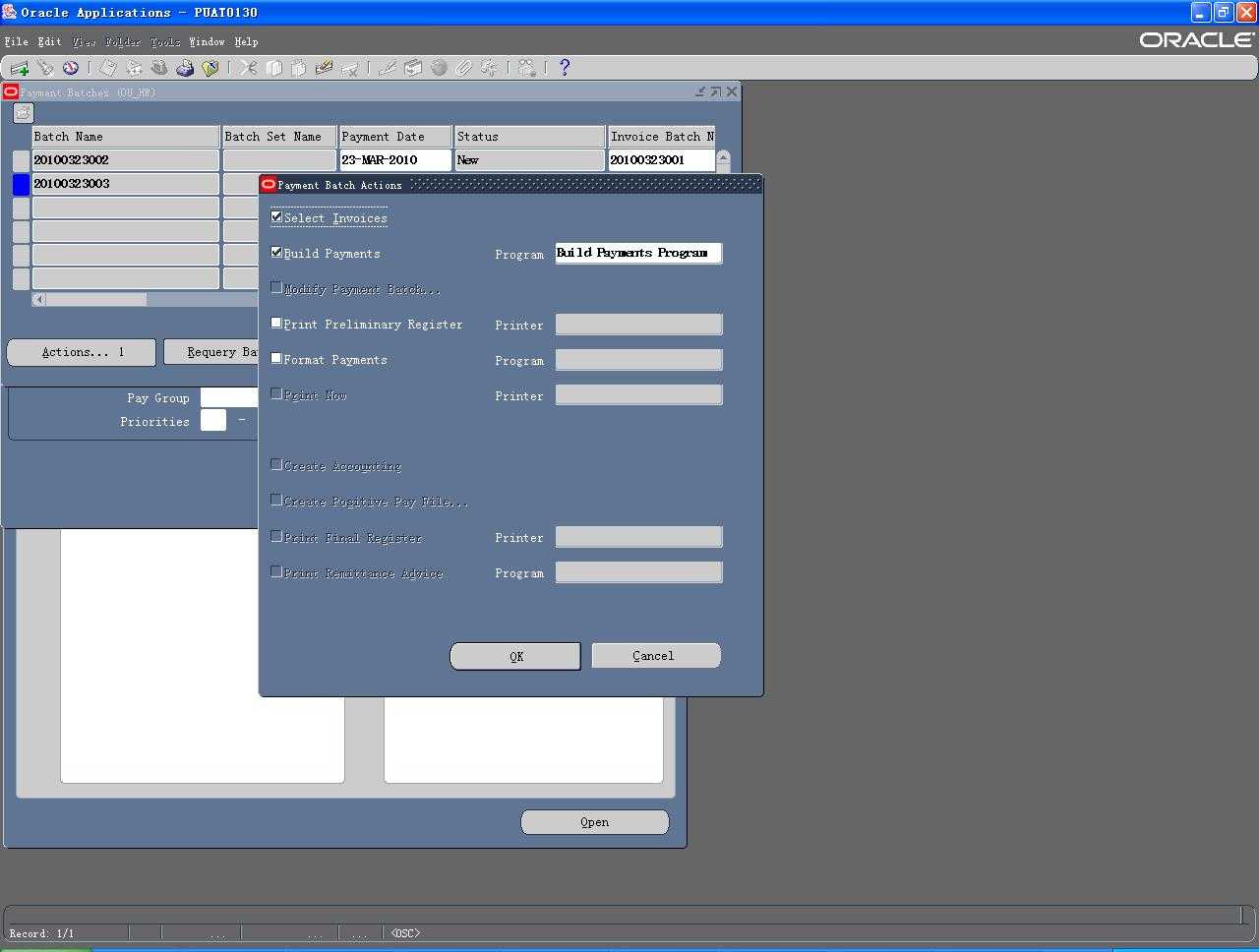Toggle the Print Remittance Advice checkbox
The image size is (1259, 952).
276,571
